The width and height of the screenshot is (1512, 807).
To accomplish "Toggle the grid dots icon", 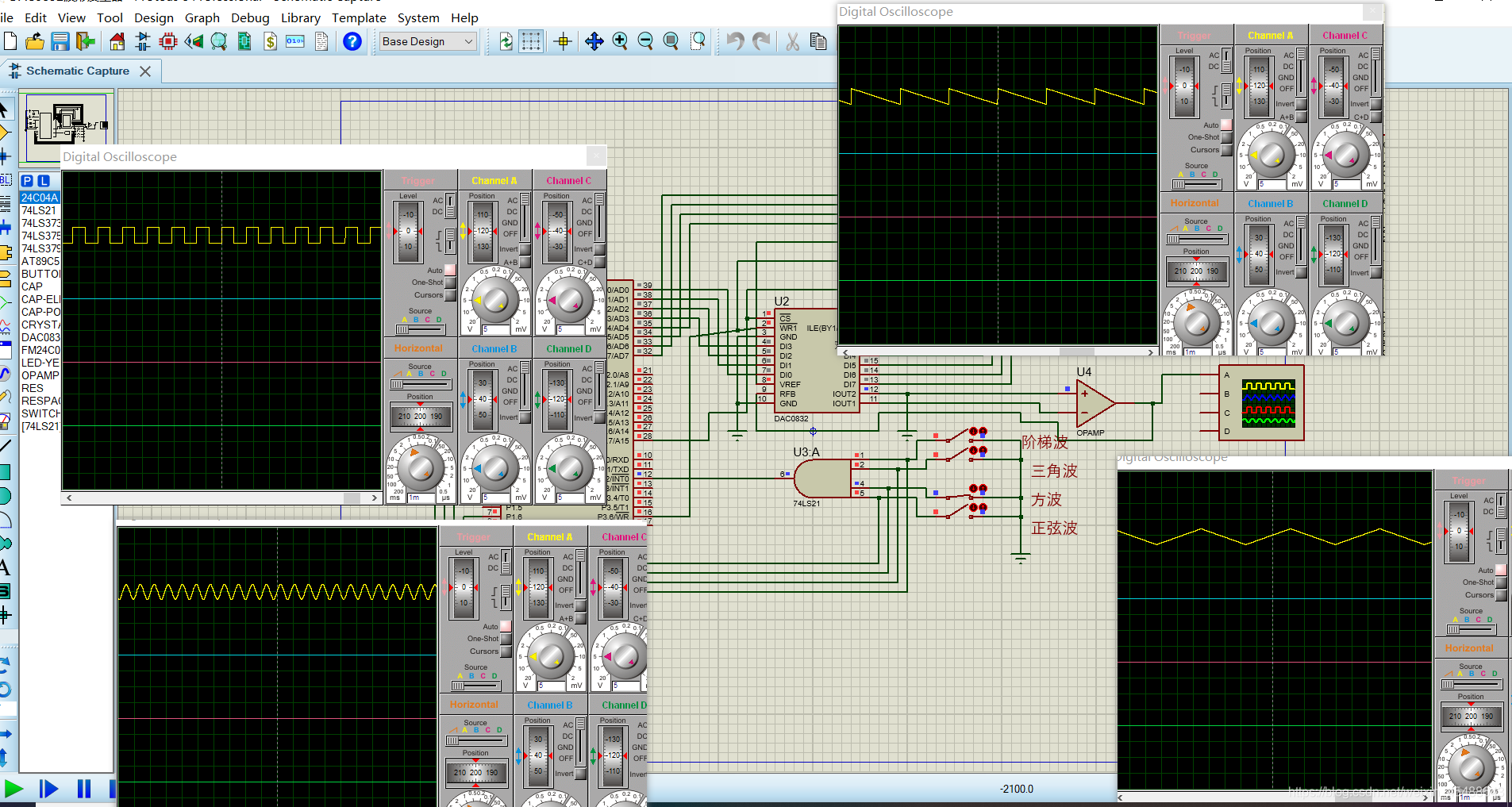I will 531,41.
